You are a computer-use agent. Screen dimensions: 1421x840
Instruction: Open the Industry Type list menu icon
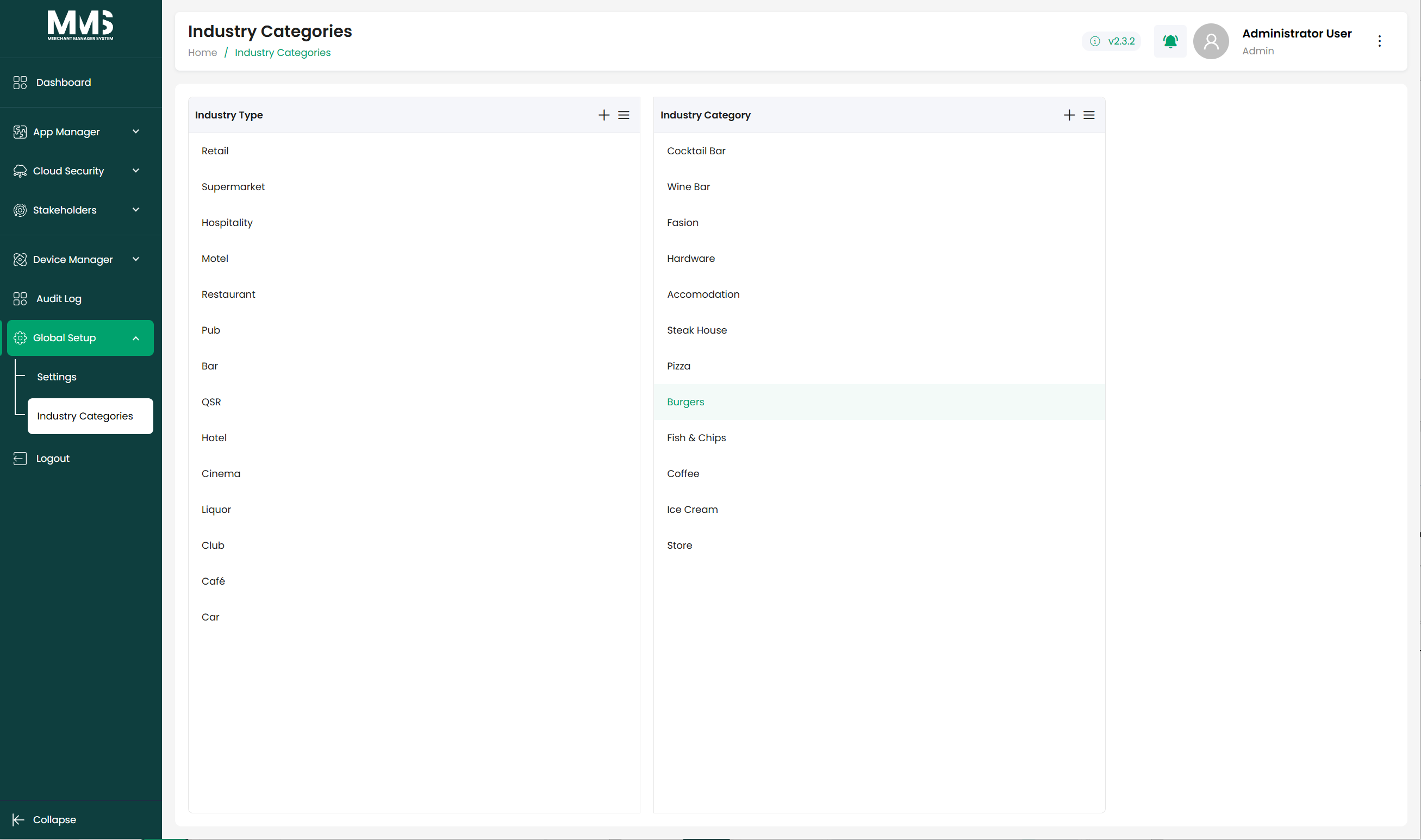[624, 115]
